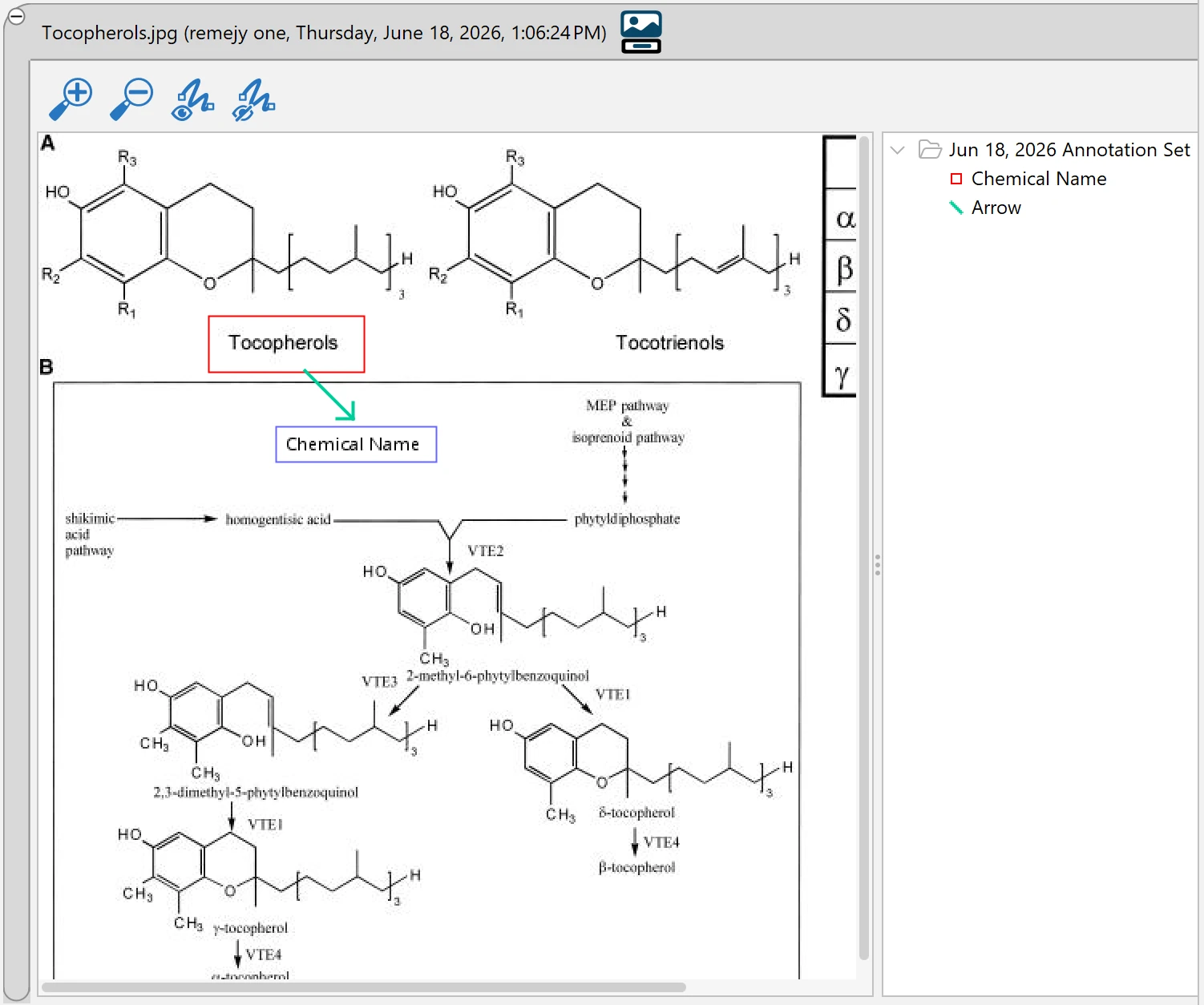Viewport: 1204px width, 1005px height.
Task: Click the green arrow icon beside Arrow
Action: [x=956, y=208]
